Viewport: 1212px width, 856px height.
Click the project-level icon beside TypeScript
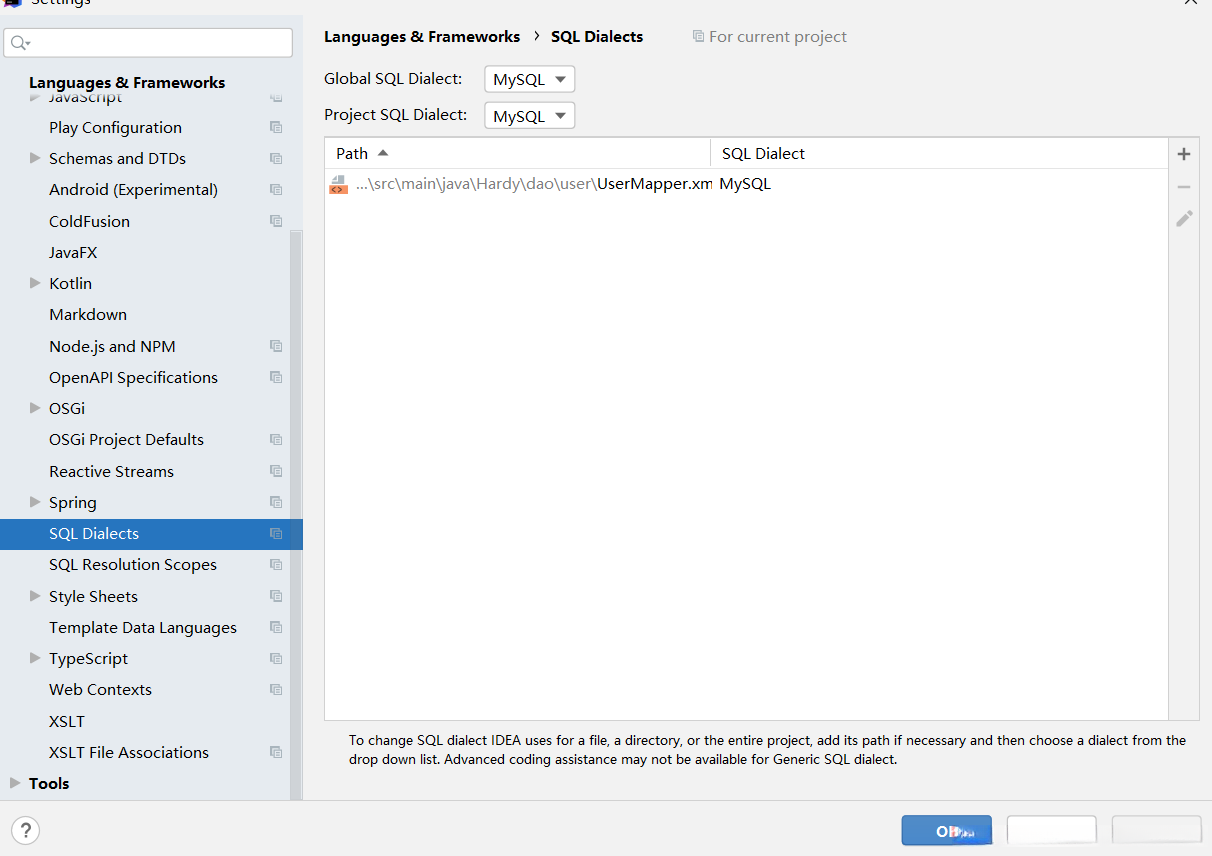[x=276, y=658]
